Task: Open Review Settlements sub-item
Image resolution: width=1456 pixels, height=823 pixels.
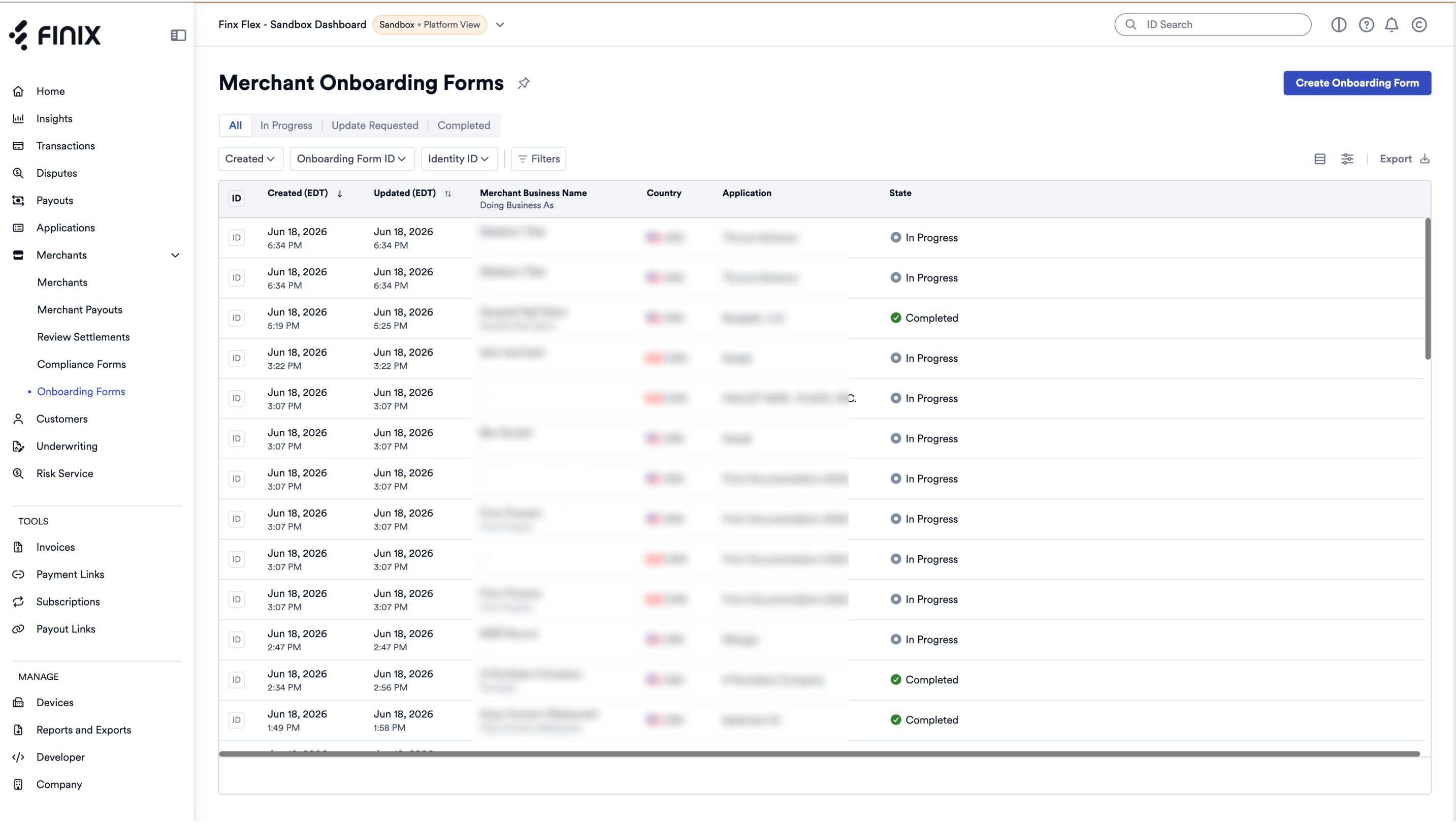Action: [84, 337]
